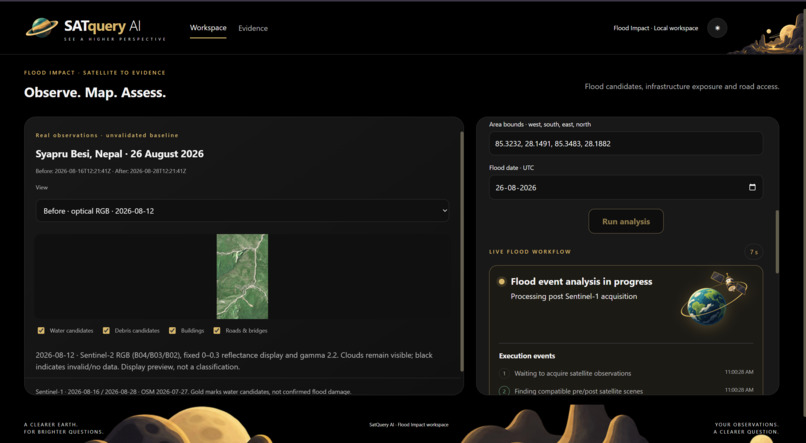
Task: Uncheck the Water candidates checkbox
Action: click(x=41, y=330)
